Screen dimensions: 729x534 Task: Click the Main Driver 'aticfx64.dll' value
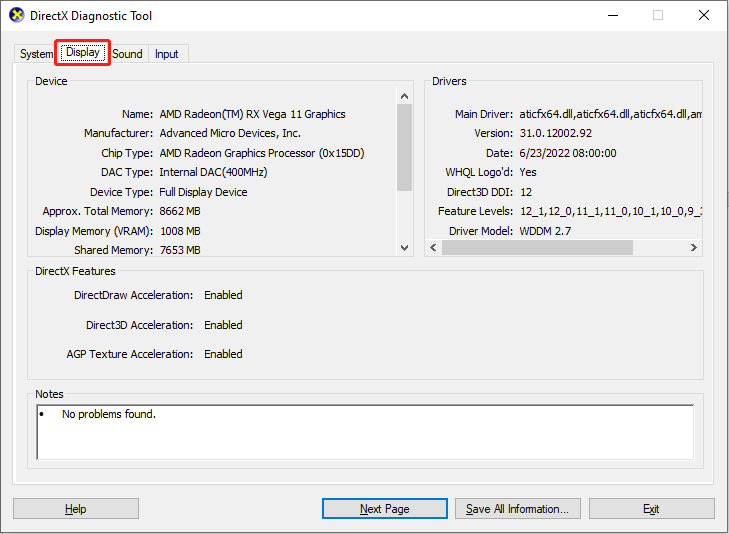610,114
